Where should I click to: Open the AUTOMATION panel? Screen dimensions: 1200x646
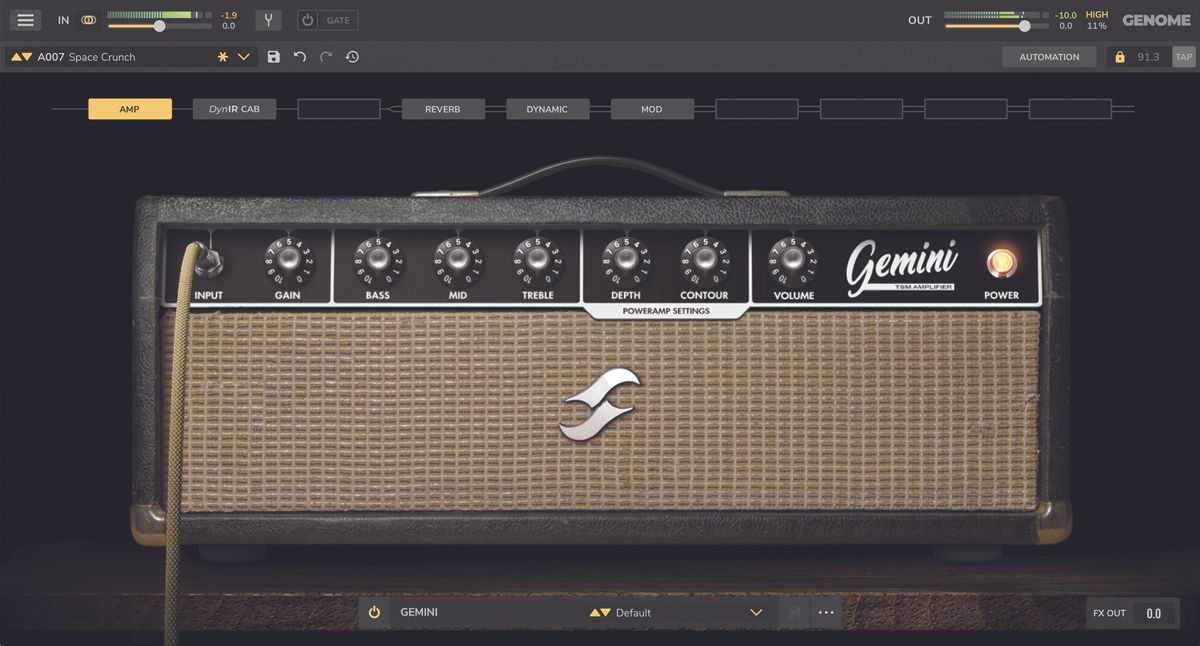(x=1049, y=57)
